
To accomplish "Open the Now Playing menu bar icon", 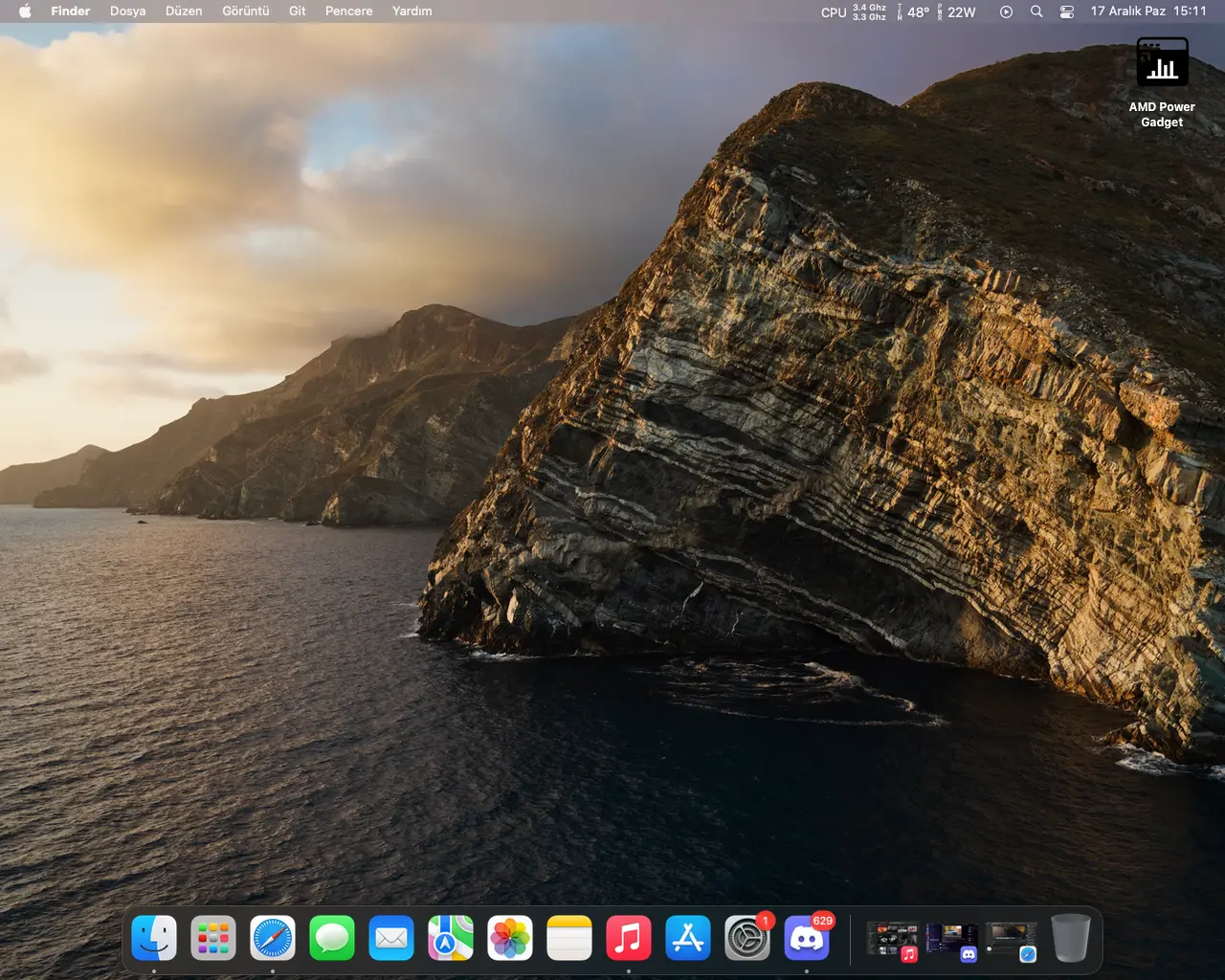I will 1006,11.
